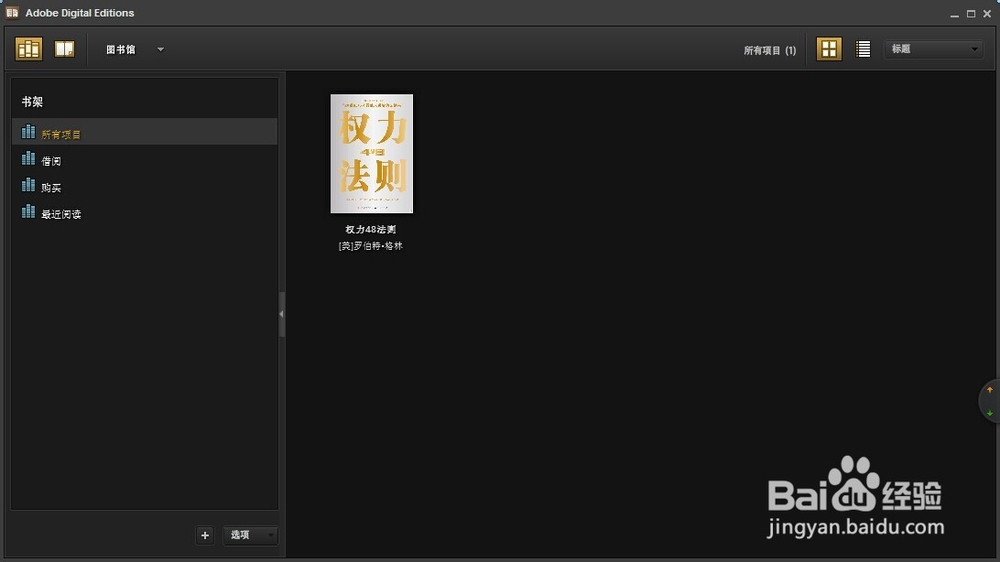Image resolution: width=1000 pixels, height=562 pixels.
Task: Add a new bookshelf with plus button
Action: [205, 535]
